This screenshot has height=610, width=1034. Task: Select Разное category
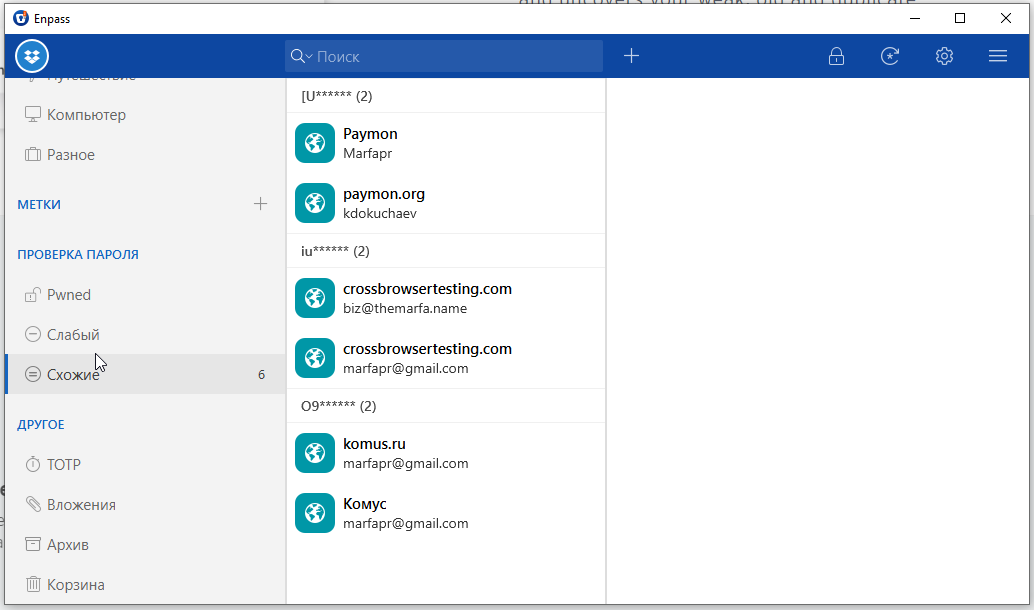pyautogui.click(x=145, y=155)
